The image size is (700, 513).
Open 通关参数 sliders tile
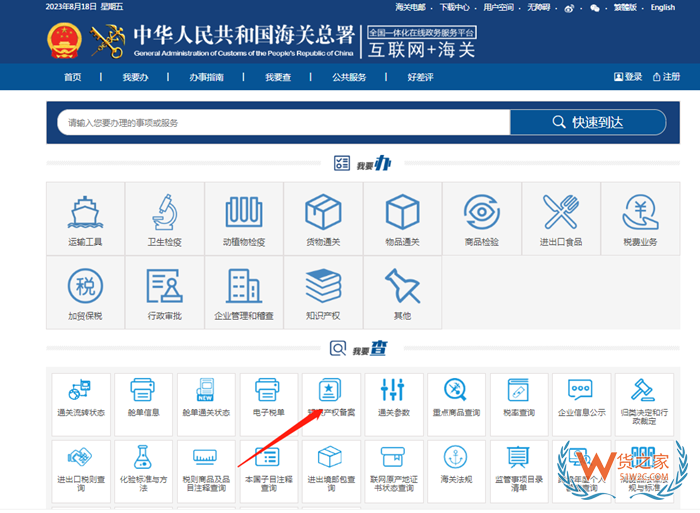394,405
